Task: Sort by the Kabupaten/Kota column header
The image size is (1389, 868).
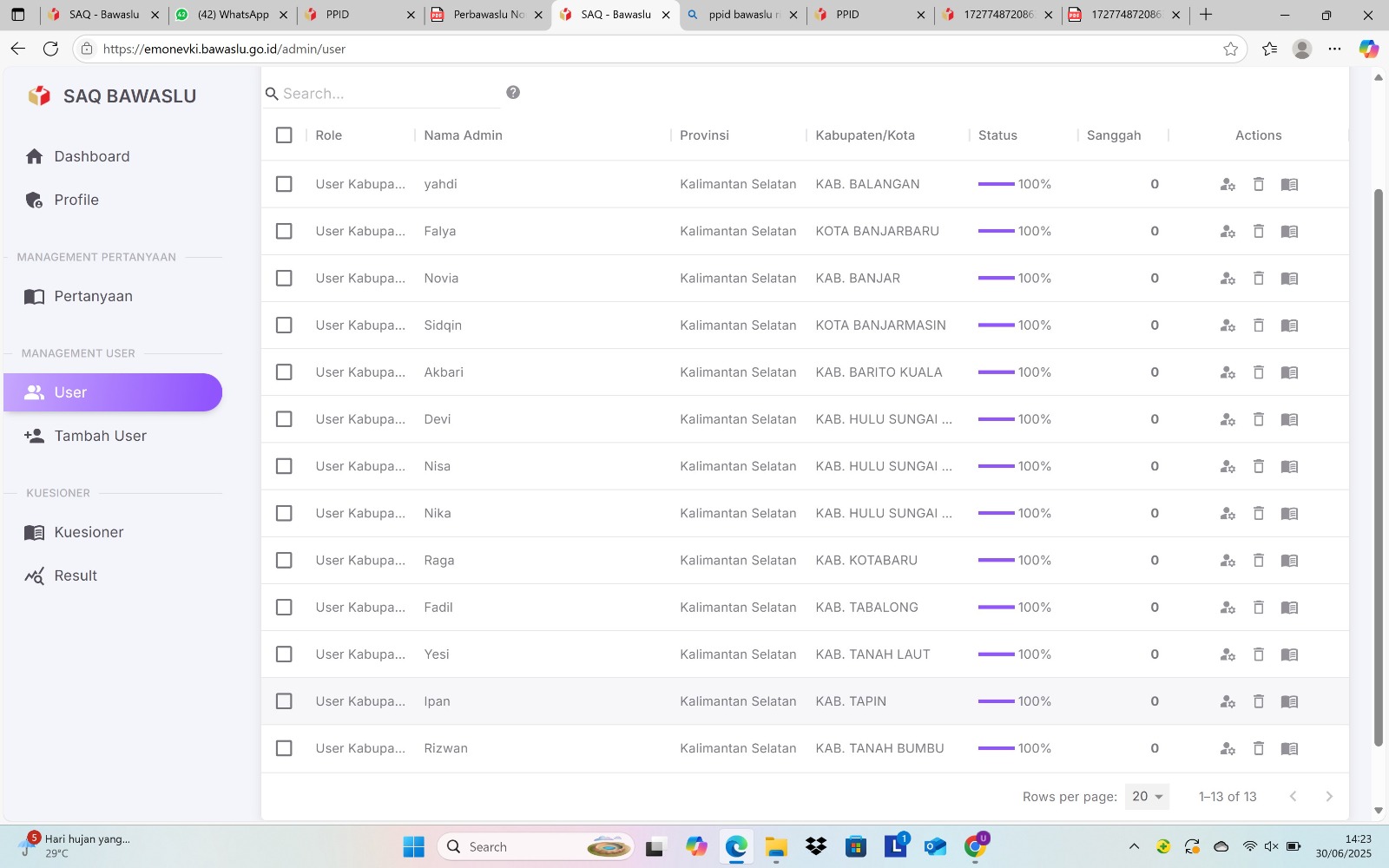Action: 865,135
